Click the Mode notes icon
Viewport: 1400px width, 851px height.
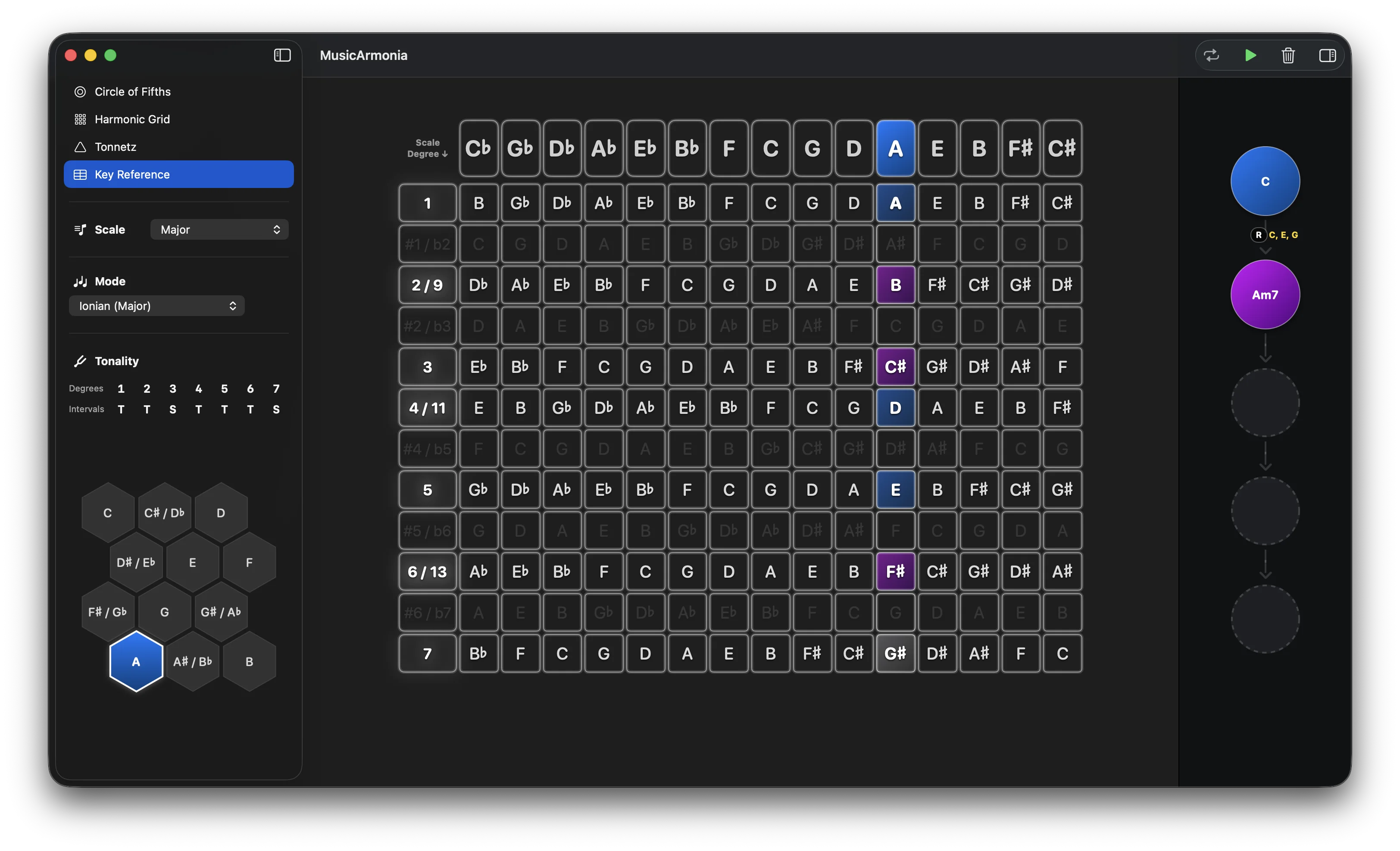coord(80,281)
